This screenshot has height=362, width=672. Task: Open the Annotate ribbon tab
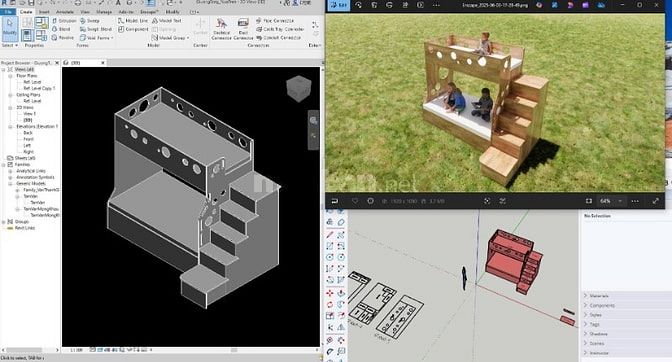65,12
